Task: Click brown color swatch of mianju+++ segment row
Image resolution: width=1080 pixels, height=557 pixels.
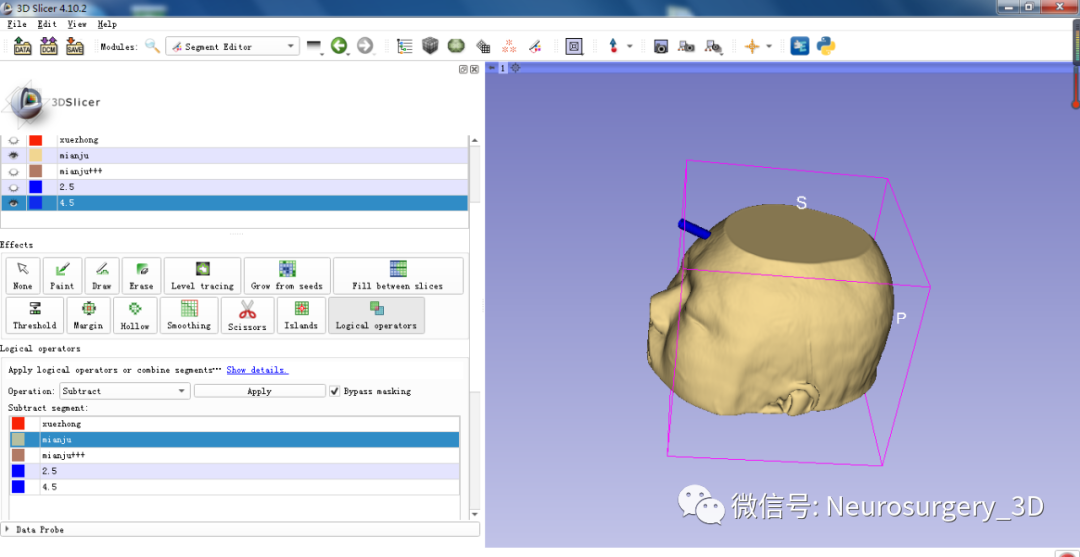Action: (x=36, y=171)
